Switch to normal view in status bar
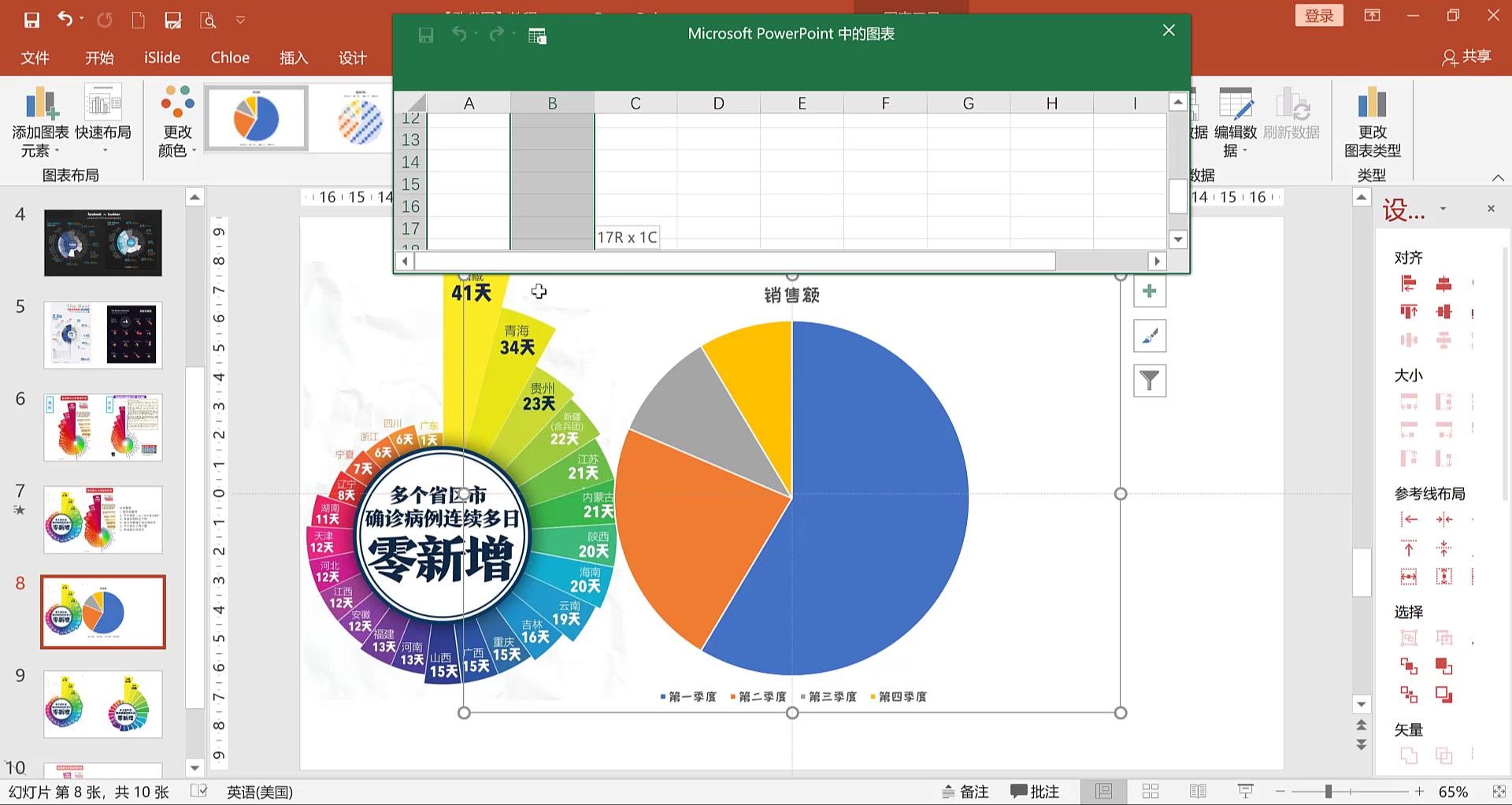Viewport: 1512px width, 805px height. pyautogui.click(x=1104, y=792)
